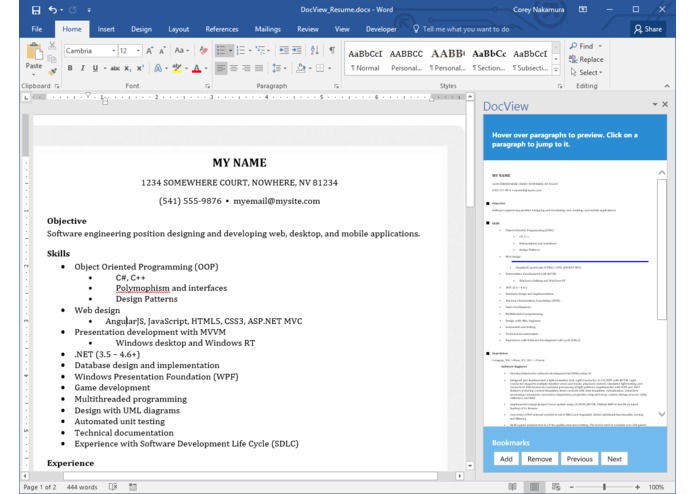Viewport: 695px width, 494px height.
Task: Toggle Italic formatting
Action: [82, 68]
